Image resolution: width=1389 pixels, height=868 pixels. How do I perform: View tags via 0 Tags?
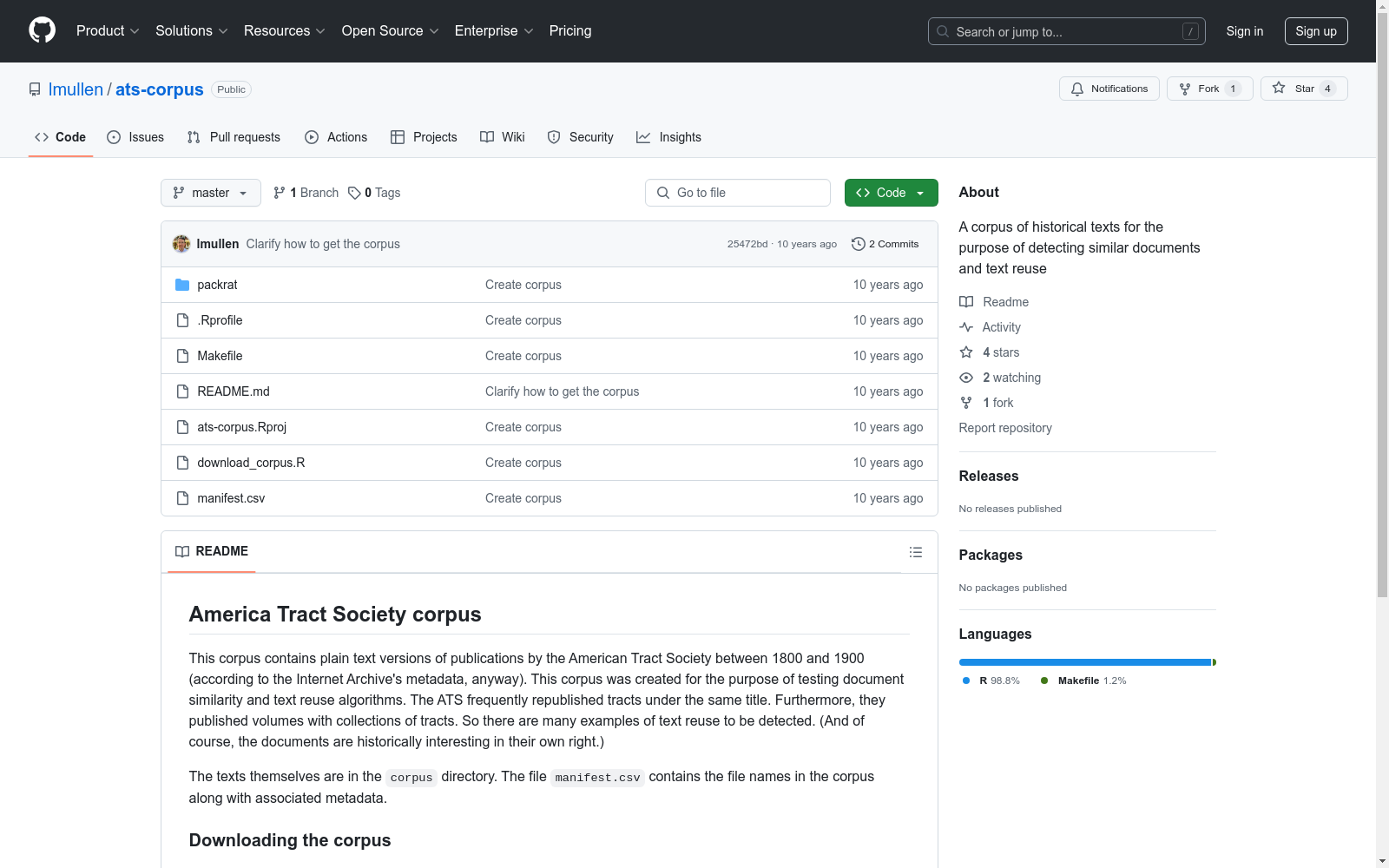(374, 193)
